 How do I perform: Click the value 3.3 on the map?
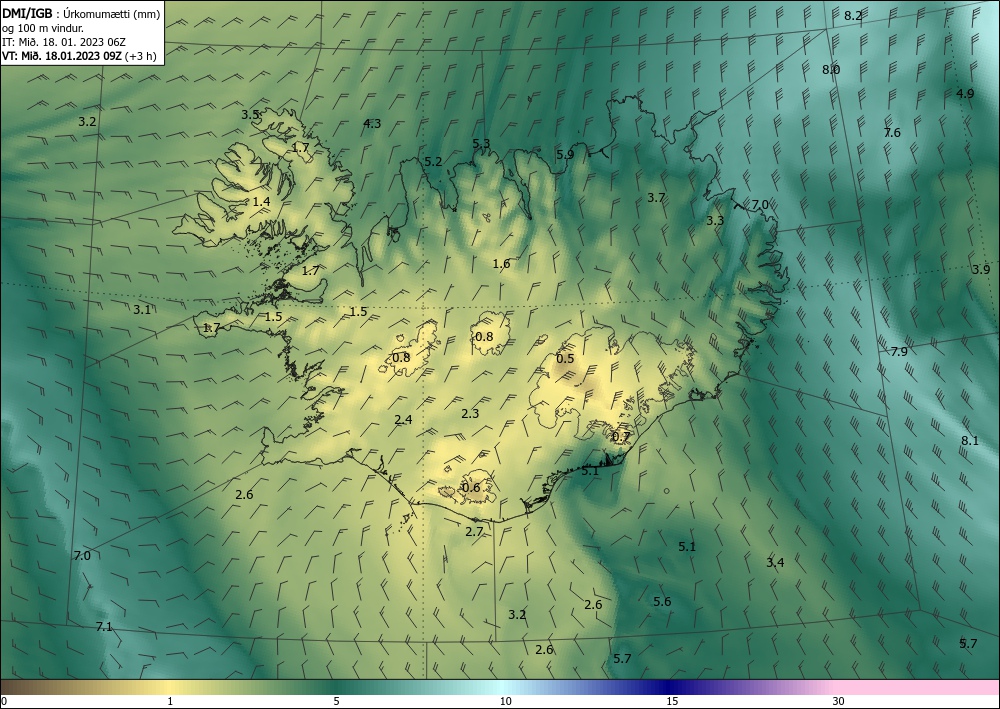point(715,221)
